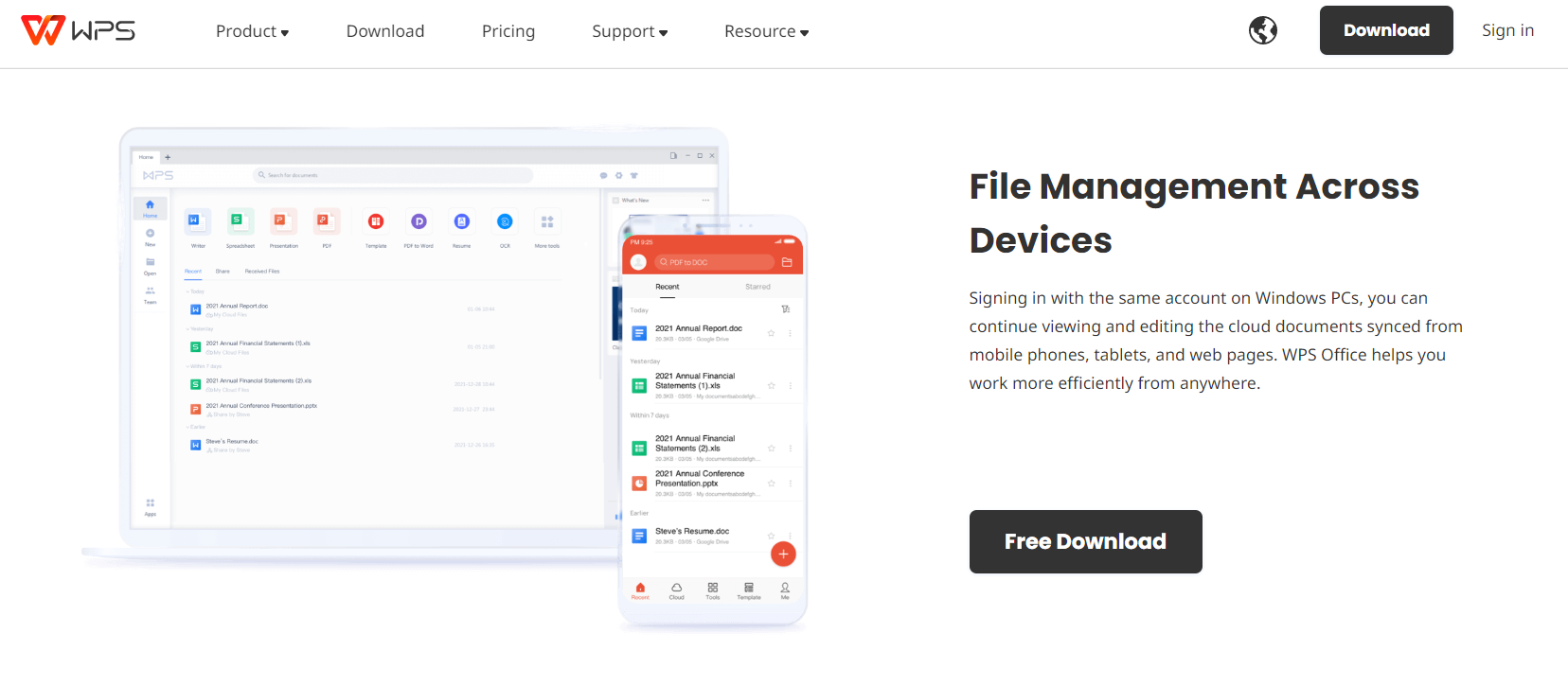Click the File Management Across Devices heading
The height and width of the screenshot is (687, 1568).
click(x=1194, y=213)
